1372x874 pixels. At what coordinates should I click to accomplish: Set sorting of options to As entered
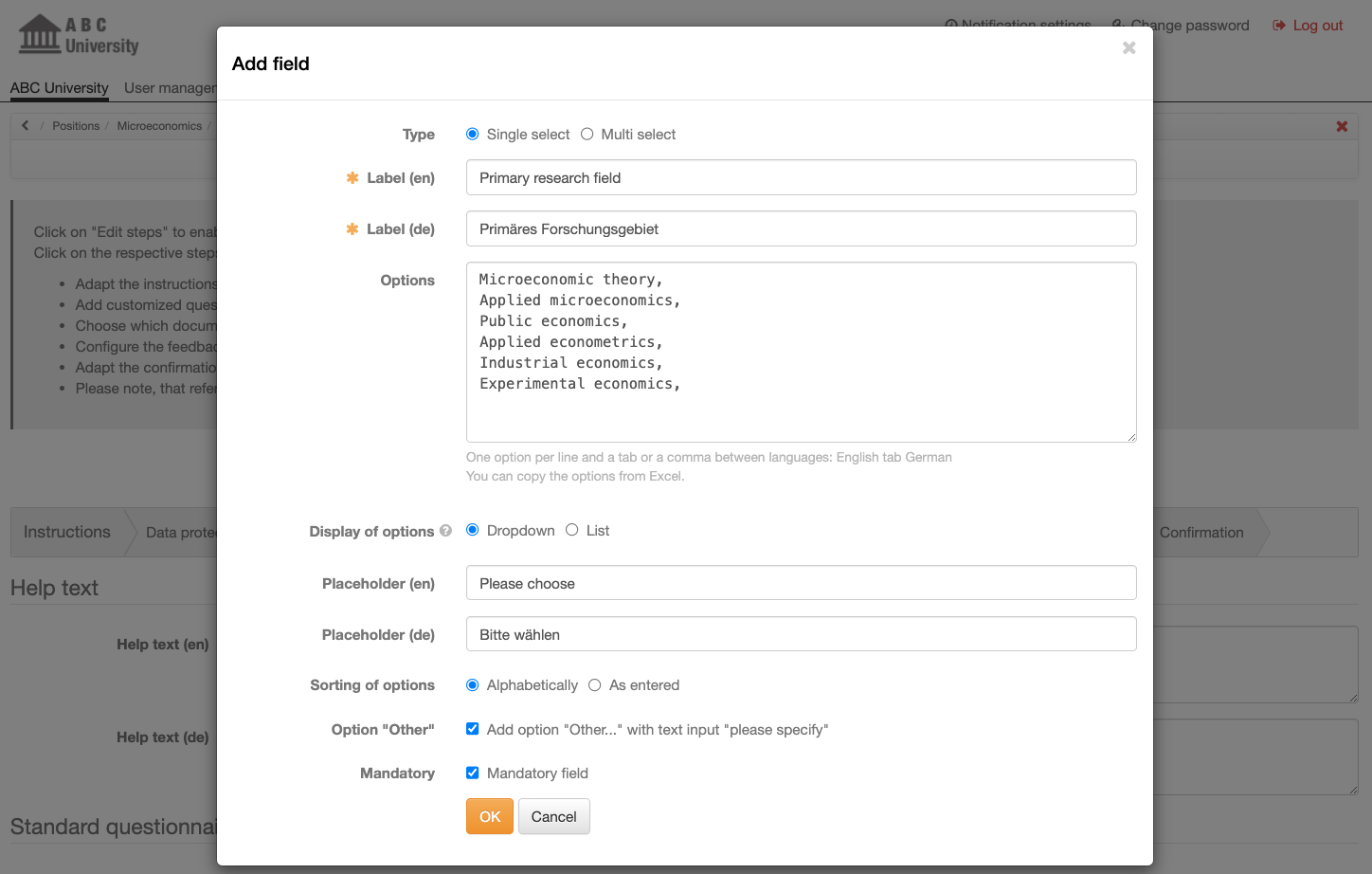(595, 684)
